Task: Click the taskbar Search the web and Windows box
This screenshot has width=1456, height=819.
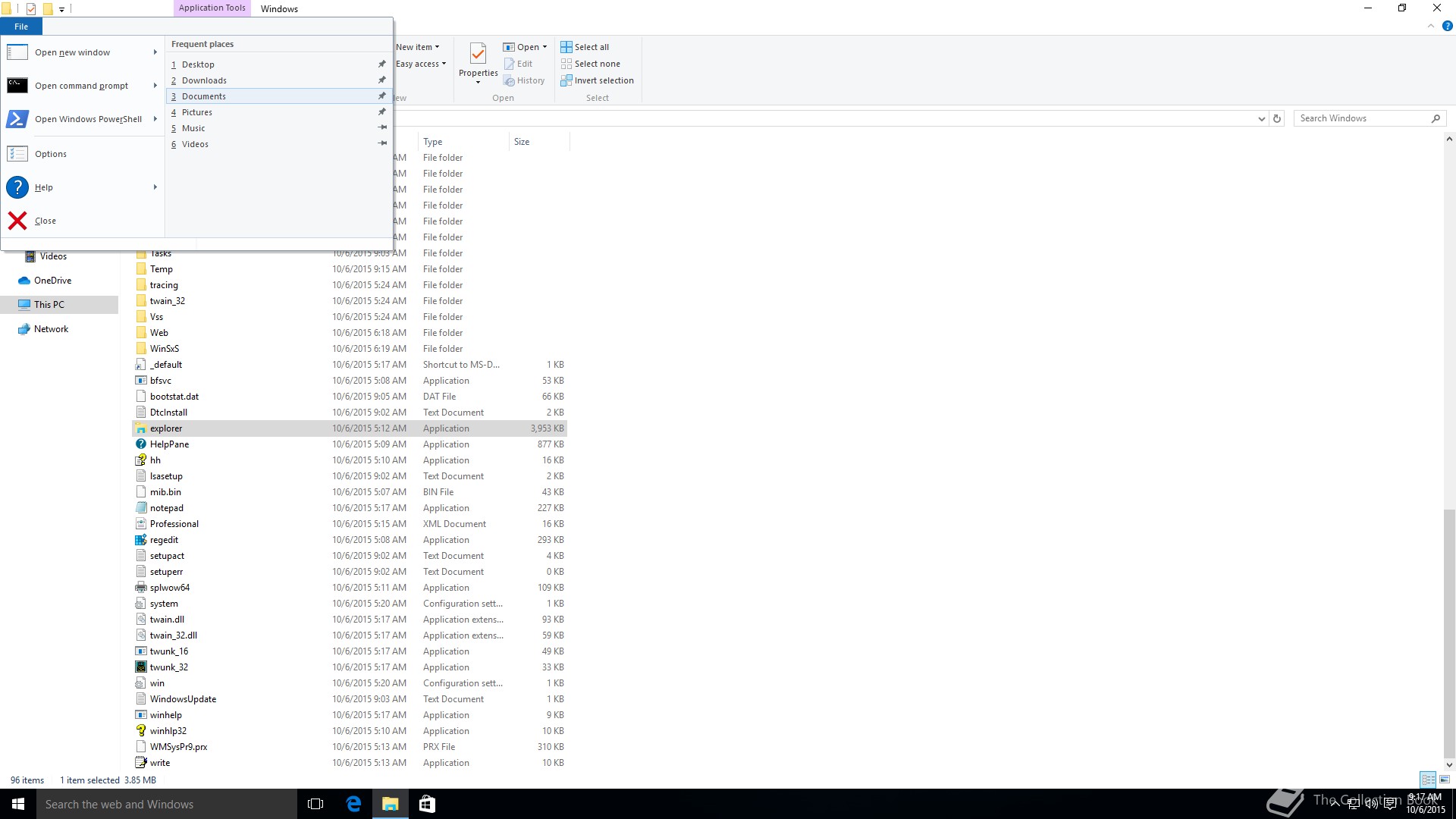Action: 167,804
